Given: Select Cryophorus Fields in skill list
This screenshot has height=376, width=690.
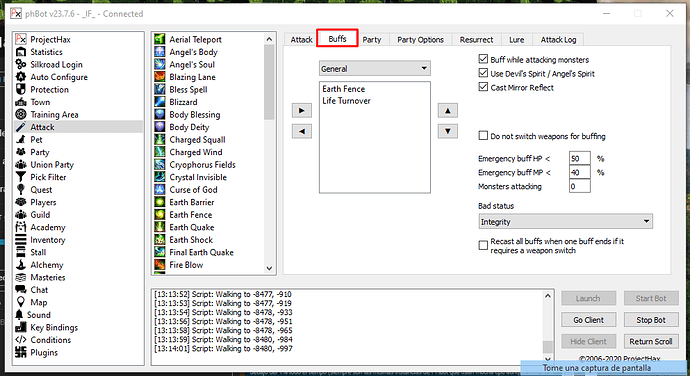Looking at the screenshot, I should (202, 165).
